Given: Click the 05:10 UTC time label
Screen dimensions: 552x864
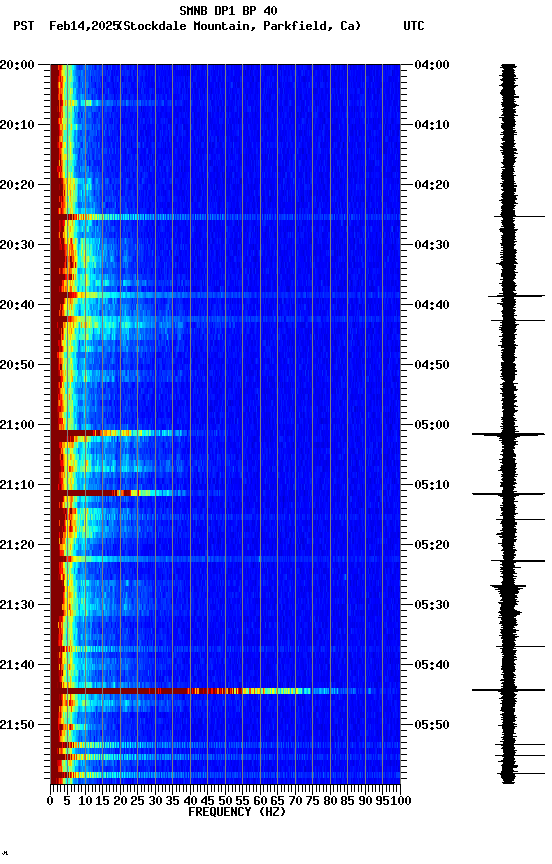Looking at the screenshot, I should coord(432,485).
